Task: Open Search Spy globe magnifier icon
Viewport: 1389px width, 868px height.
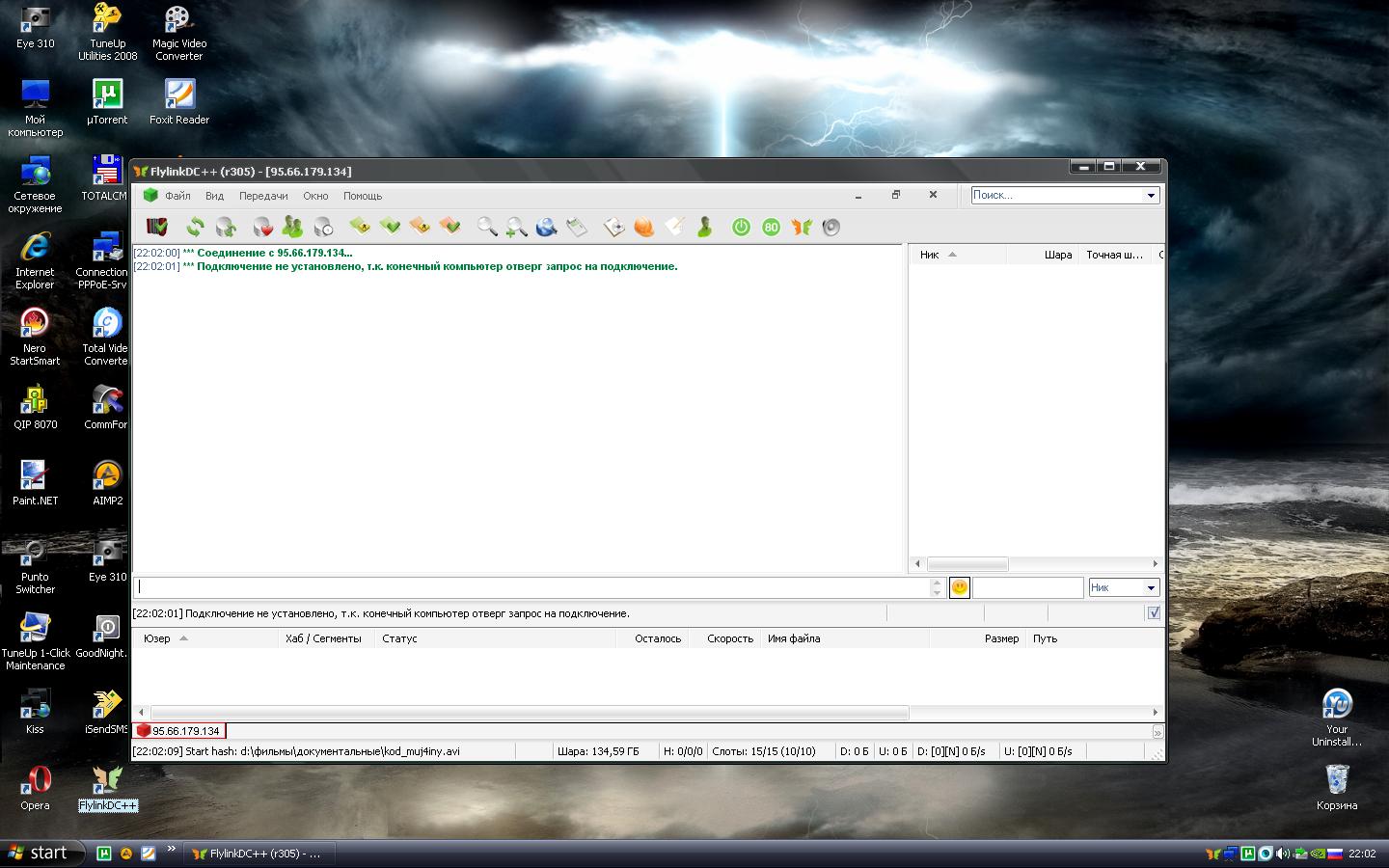Action: click(546, 227)
